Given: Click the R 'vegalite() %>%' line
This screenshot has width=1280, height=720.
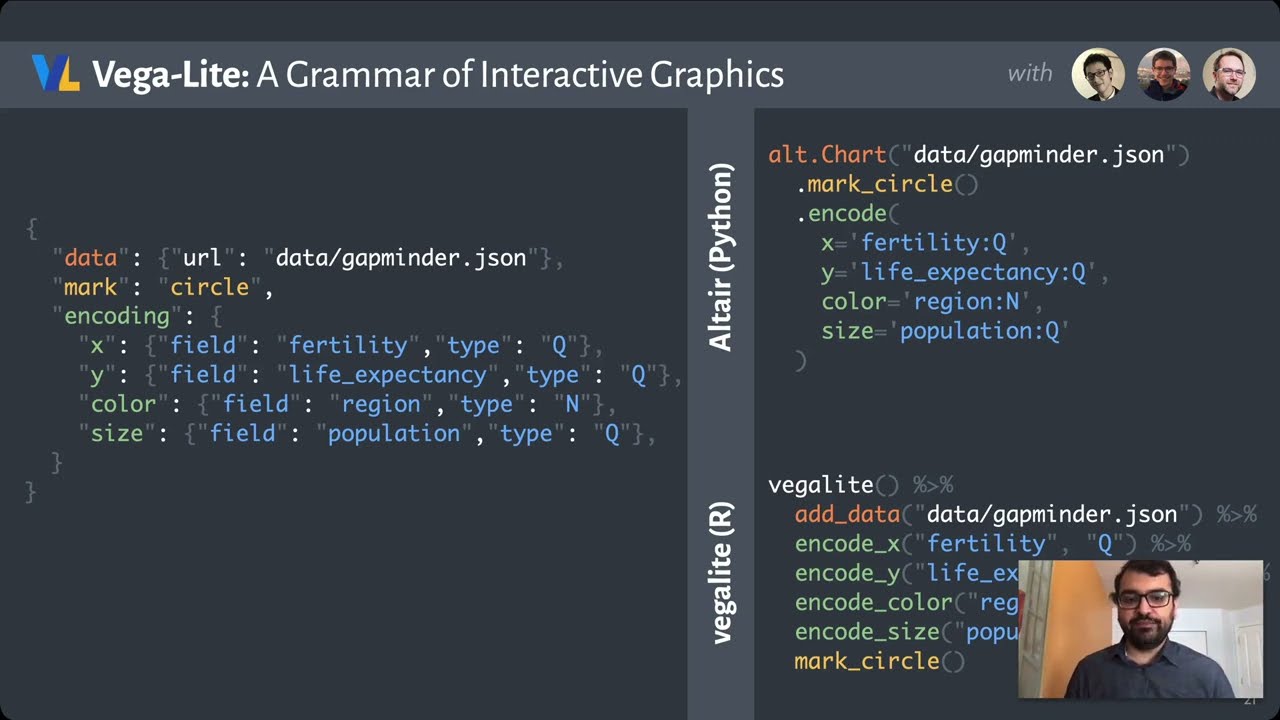Looking at the screenshot, I should (861, 485).
